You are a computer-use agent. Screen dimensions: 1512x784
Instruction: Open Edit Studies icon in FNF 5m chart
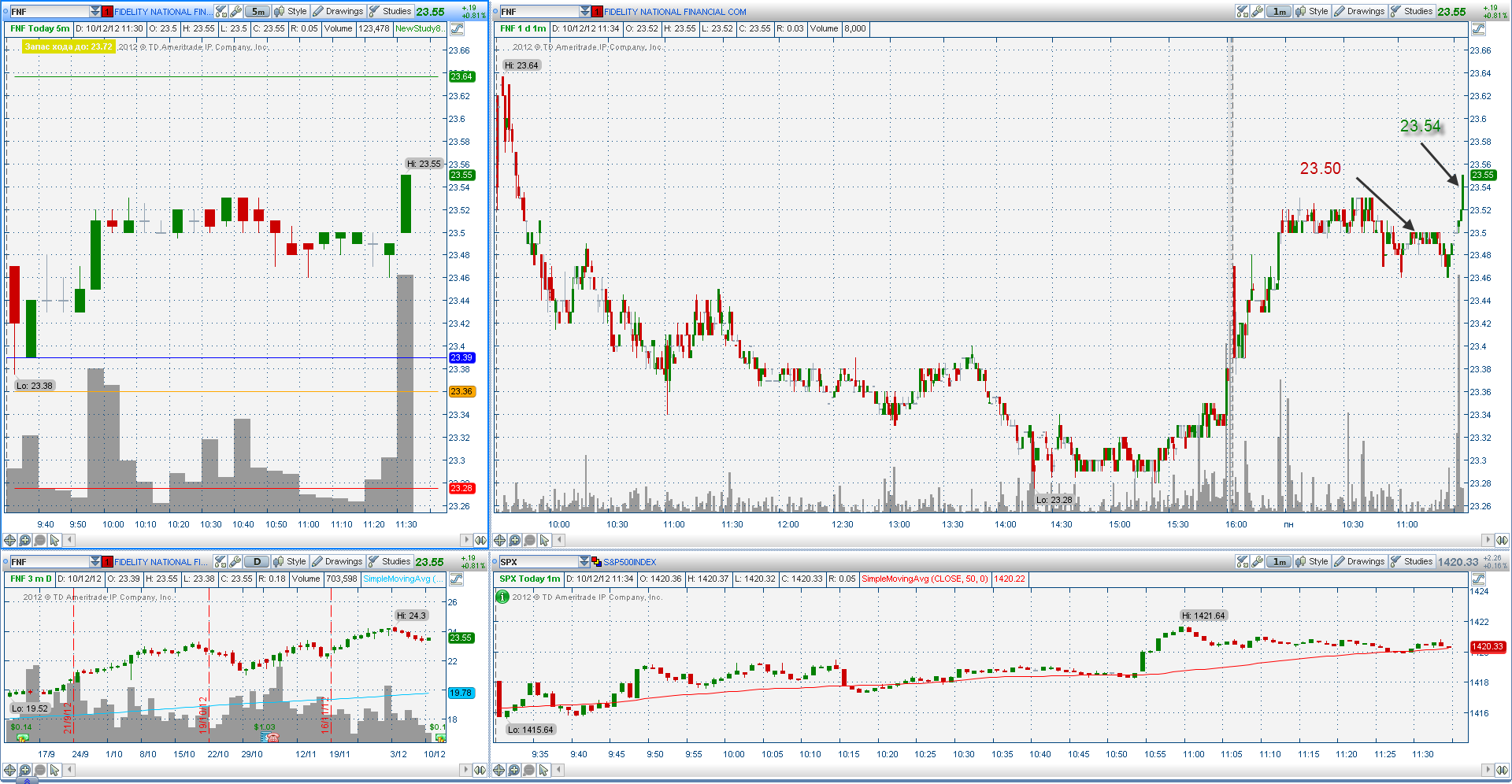(221, 11)
